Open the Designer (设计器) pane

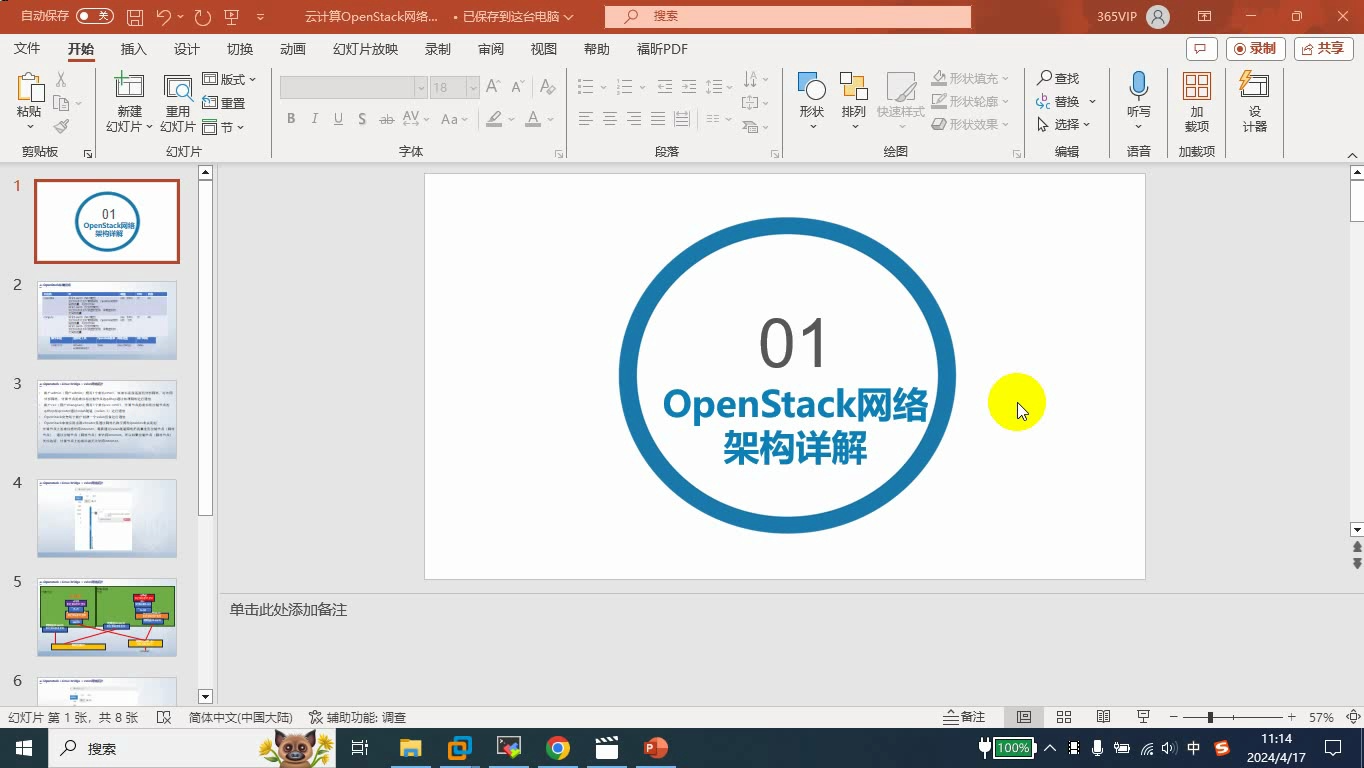[x=1253, y=100]
